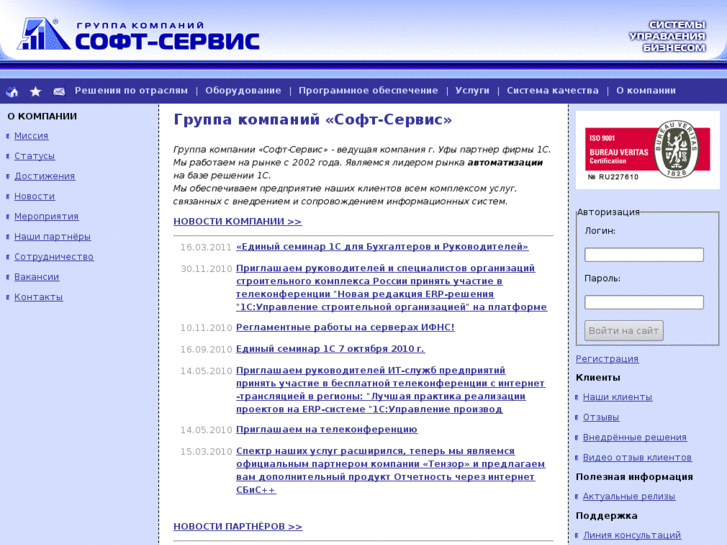Open news dated 30.11.2010 about строительного комплекса

pyautogui.click(x=391, y=288)
